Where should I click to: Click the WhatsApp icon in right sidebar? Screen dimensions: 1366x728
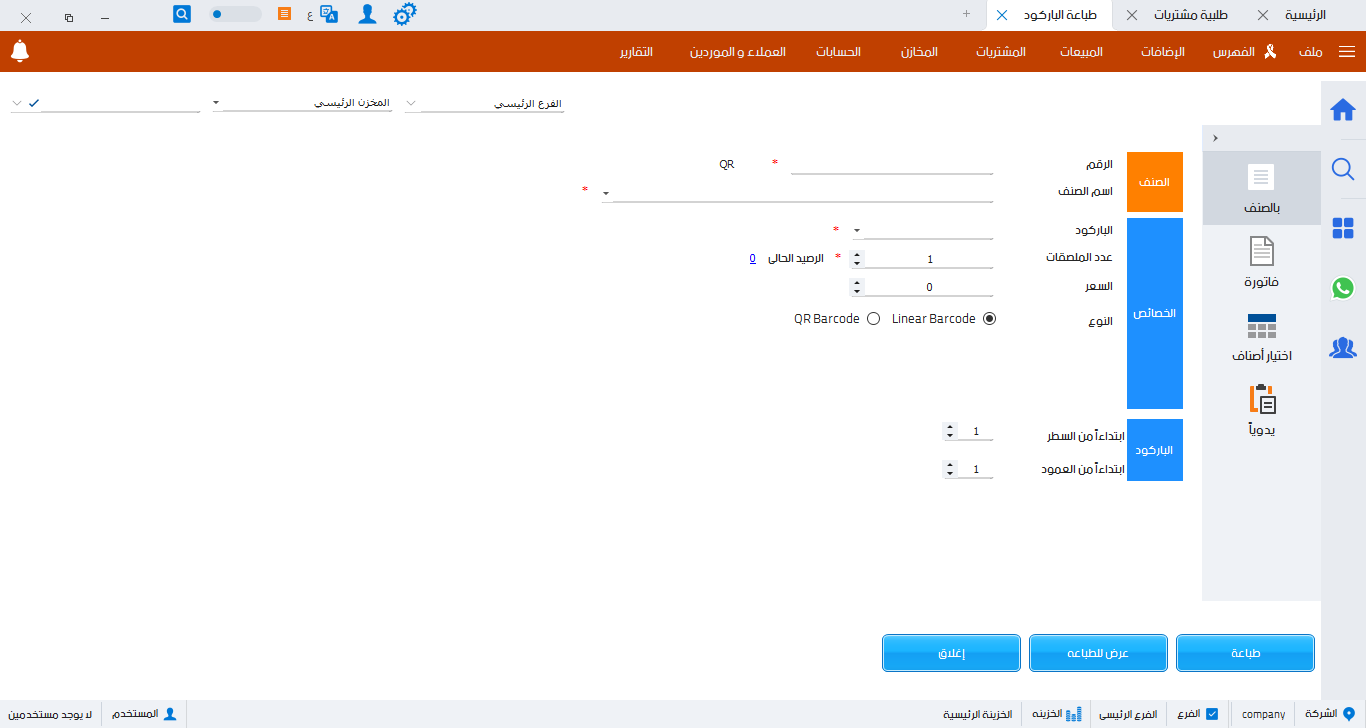click(x=1343, y=288)
